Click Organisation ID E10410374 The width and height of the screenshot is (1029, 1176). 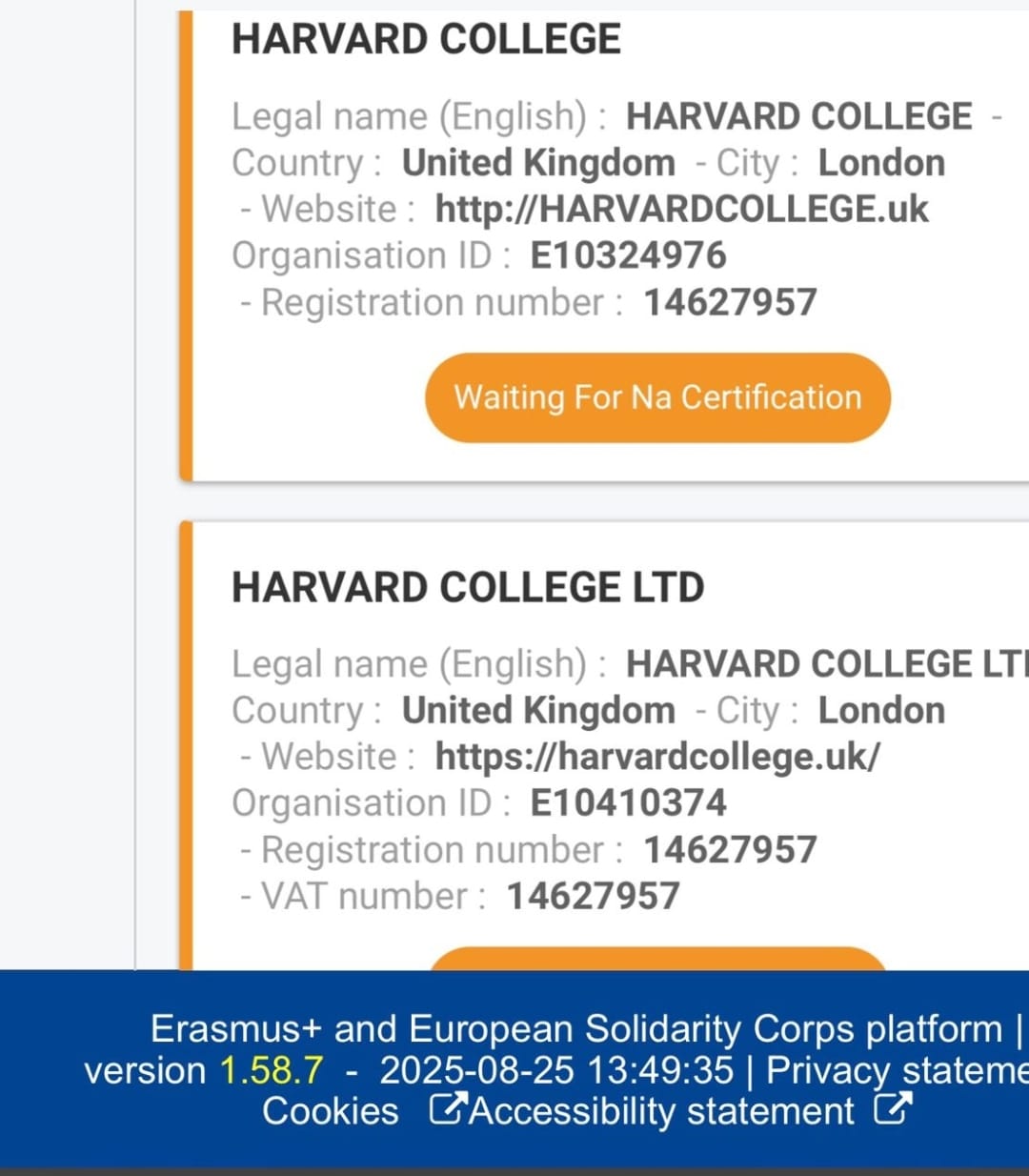click(x=628, y=802)
